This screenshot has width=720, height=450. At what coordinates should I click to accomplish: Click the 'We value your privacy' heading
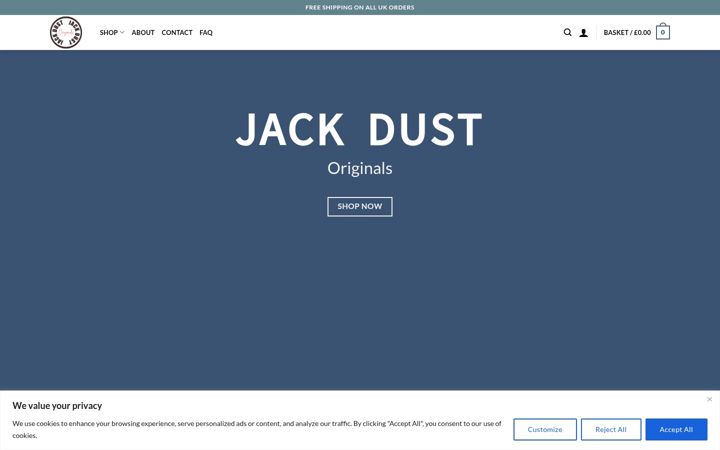coord(57,405)
